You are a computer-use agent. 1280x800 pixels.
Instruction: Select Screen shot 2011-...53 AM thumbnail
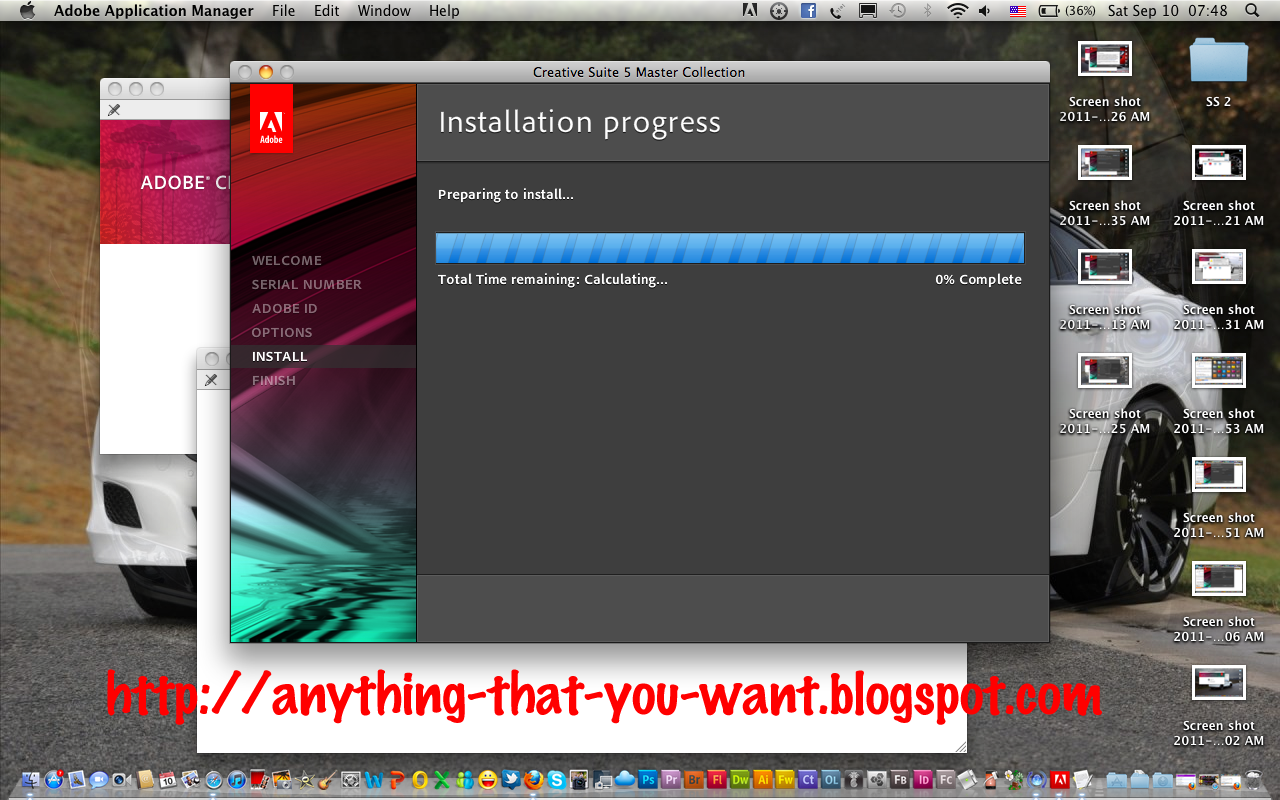point(1219,371)
